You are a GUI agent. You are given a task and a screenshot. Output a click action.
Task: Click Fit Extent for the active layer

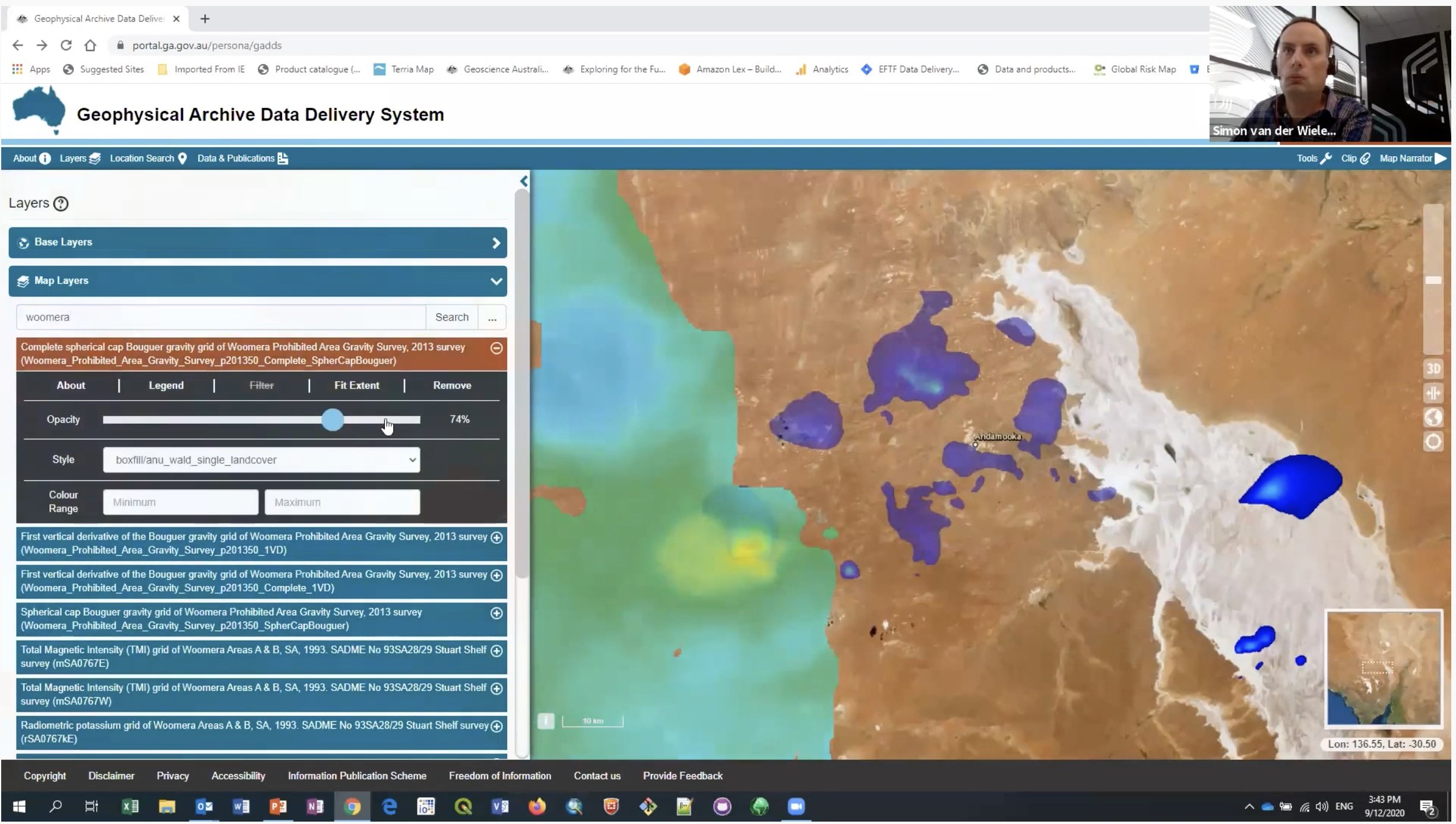pyautogui.click(x=356, y=385)
